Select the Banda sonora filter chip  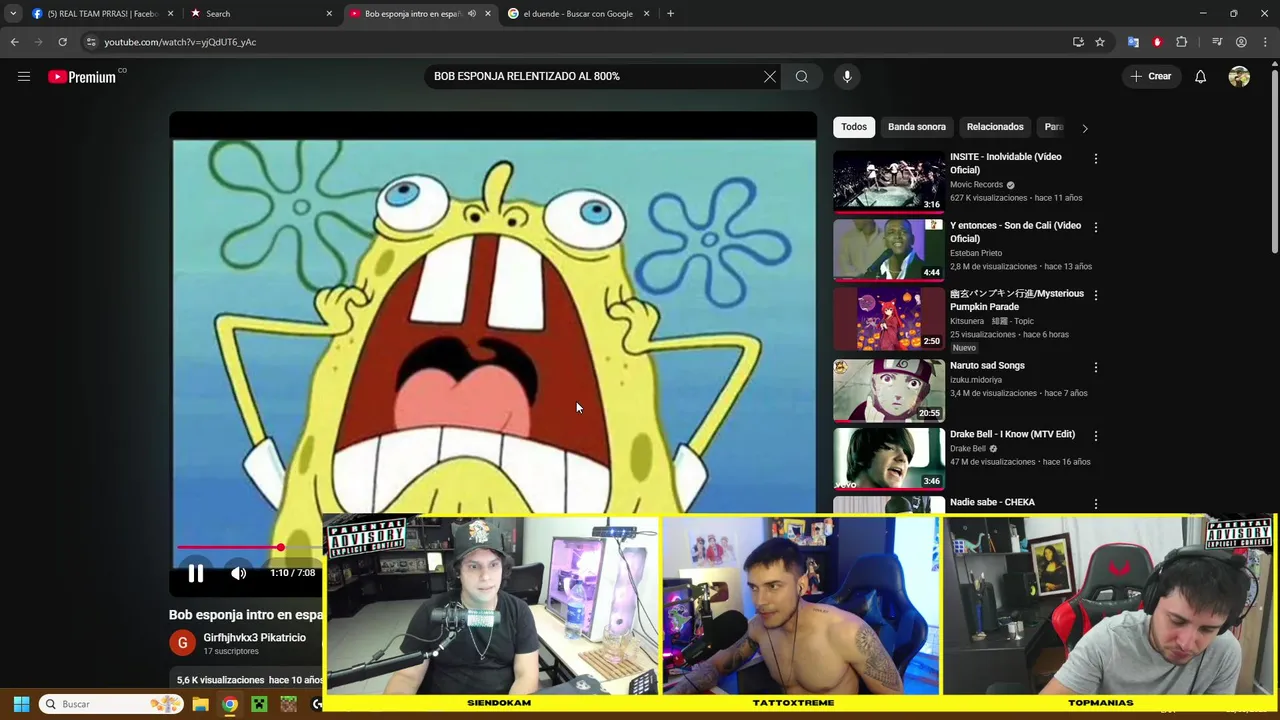pos(917,127)
